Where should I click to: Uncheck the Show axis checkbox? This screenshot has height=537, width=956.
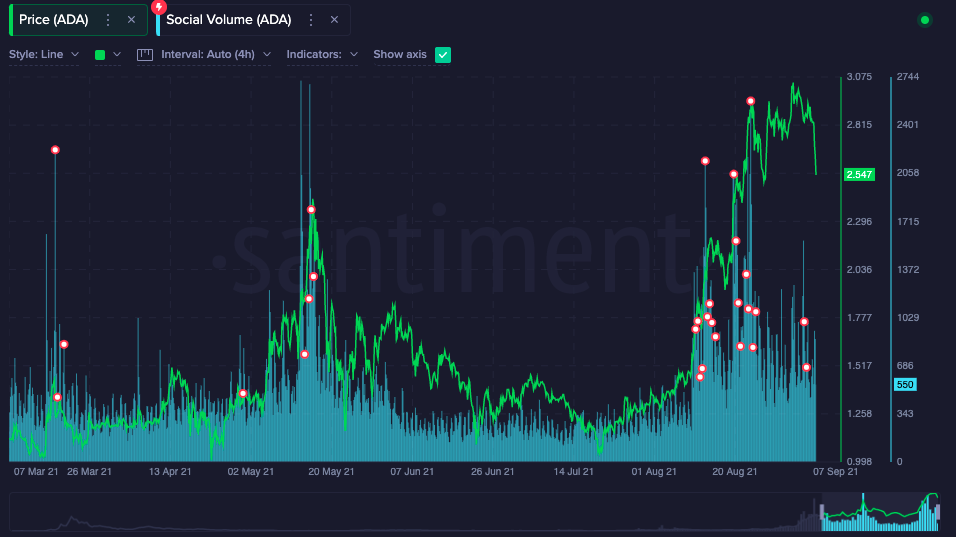click(443, 55)
